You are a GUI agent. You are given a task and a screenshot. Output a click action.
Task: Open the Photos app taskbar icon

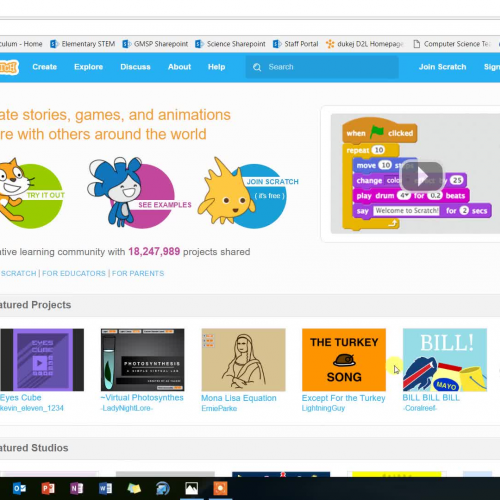[x=192, y=489]
